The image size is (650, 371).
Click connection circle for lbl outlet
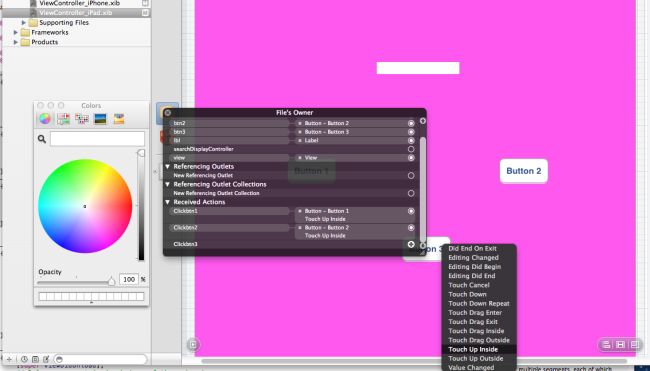(411, 141)
